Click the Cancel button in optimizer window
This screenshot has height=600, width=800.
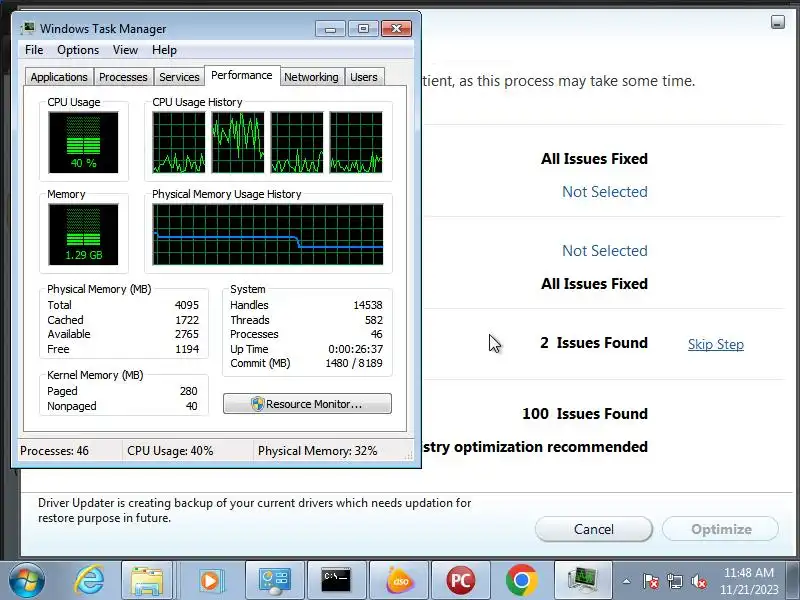[593, 529]
